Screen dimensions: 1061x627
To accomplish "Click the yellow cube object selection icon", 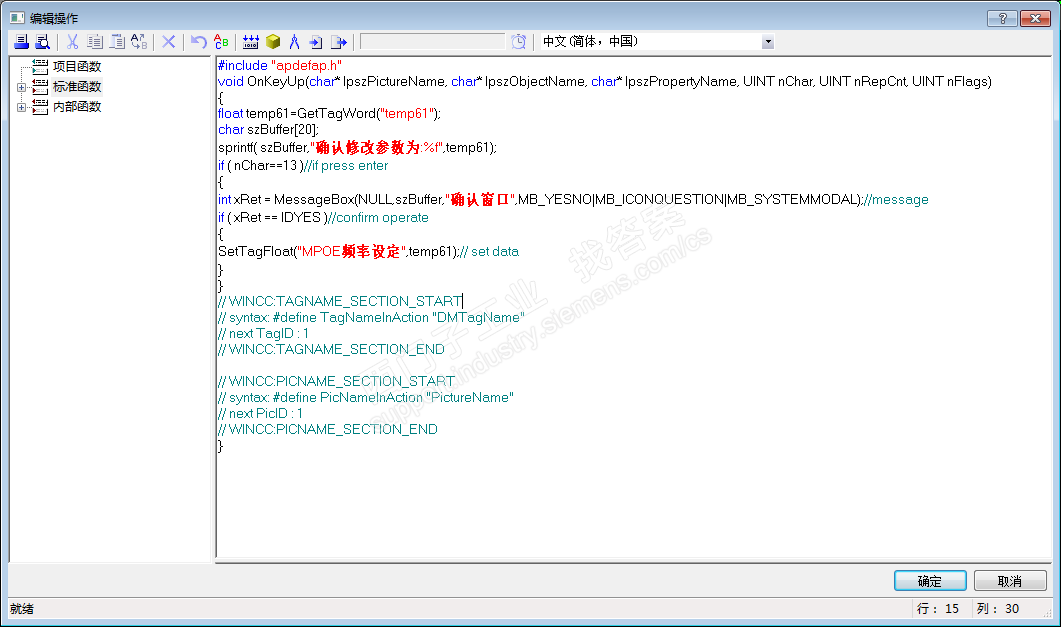I will 273,42.
